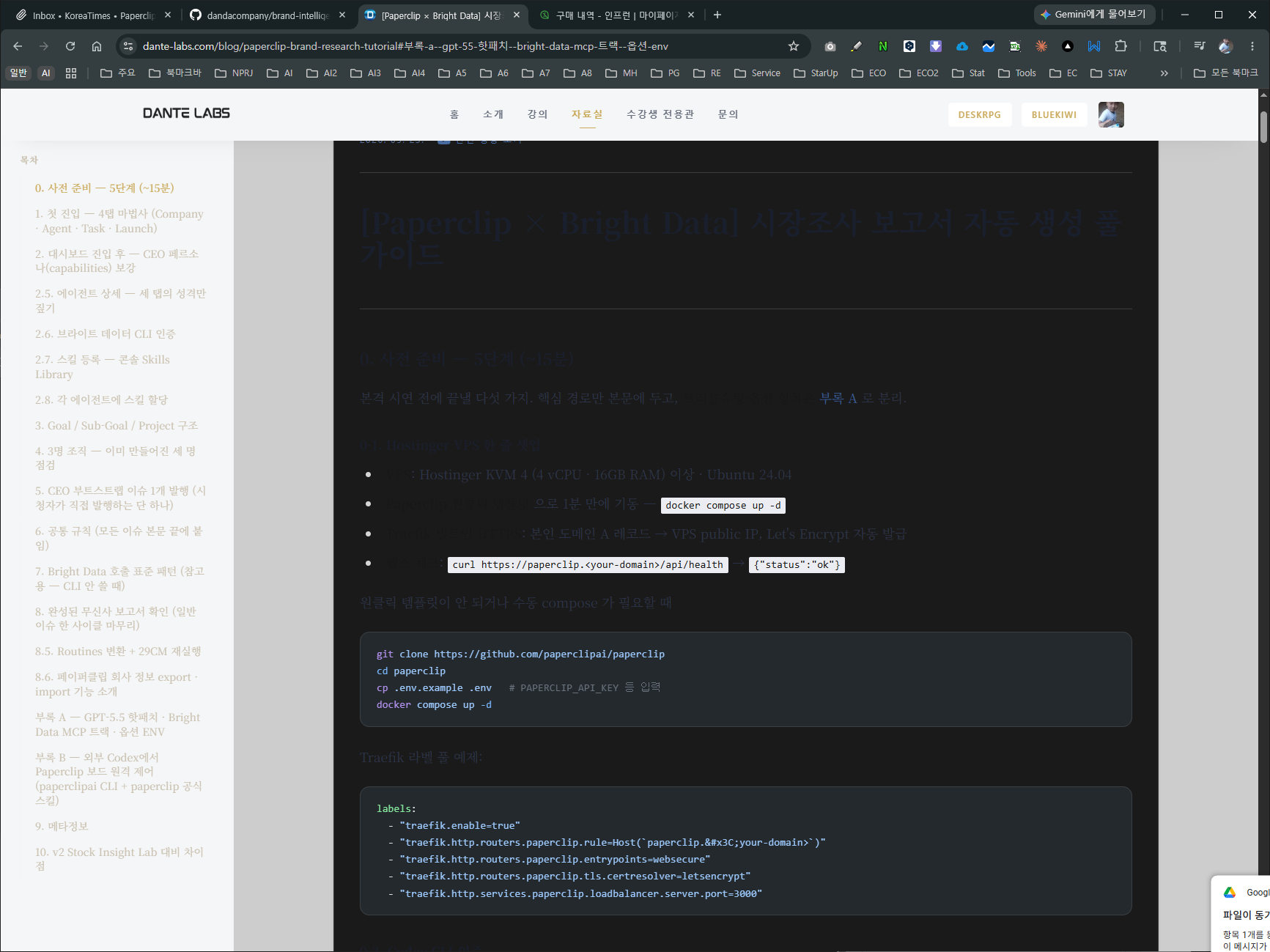Go back using the browser back arrow
The image size is (1270, 952).
coord(18,46)
